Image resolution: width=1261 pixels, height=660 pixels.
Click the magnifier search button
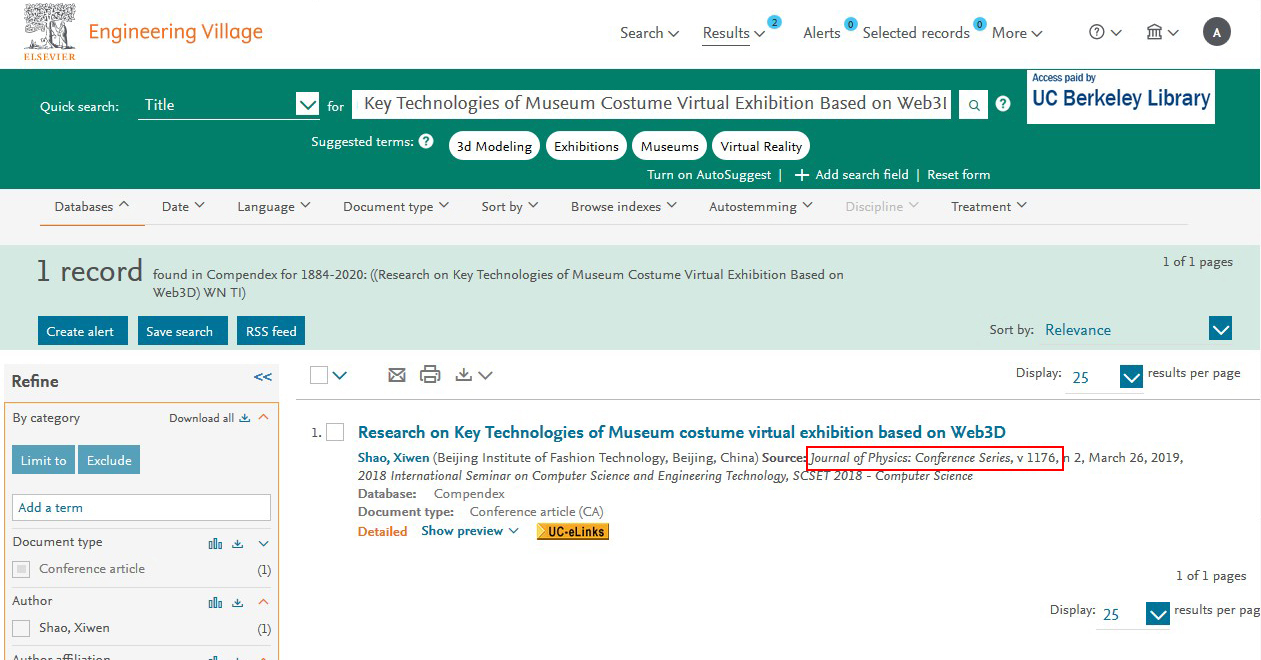pos(974,104)
